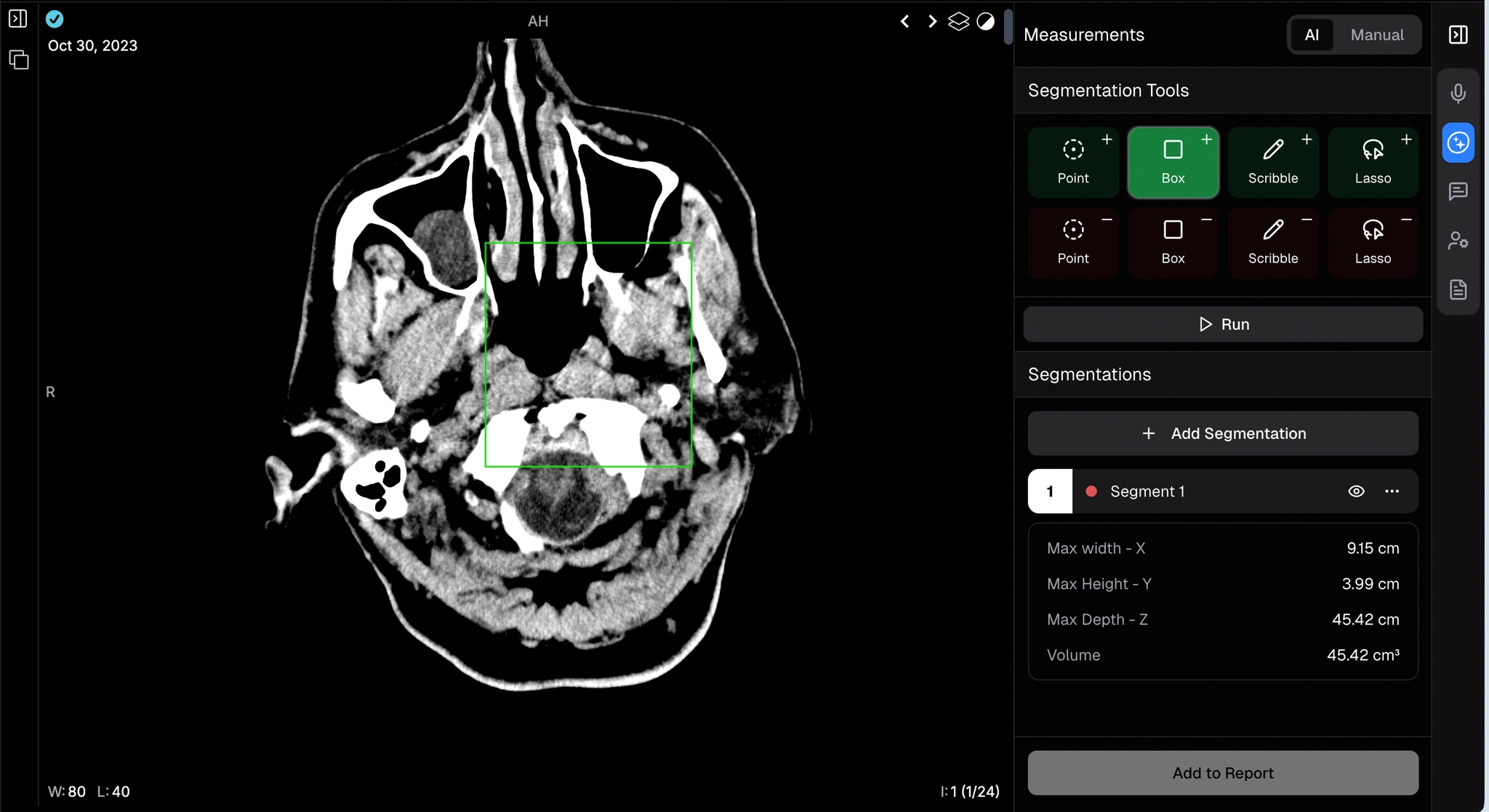Select the negative Box tool
1489x812 pixels.
tap(1173, 243)
